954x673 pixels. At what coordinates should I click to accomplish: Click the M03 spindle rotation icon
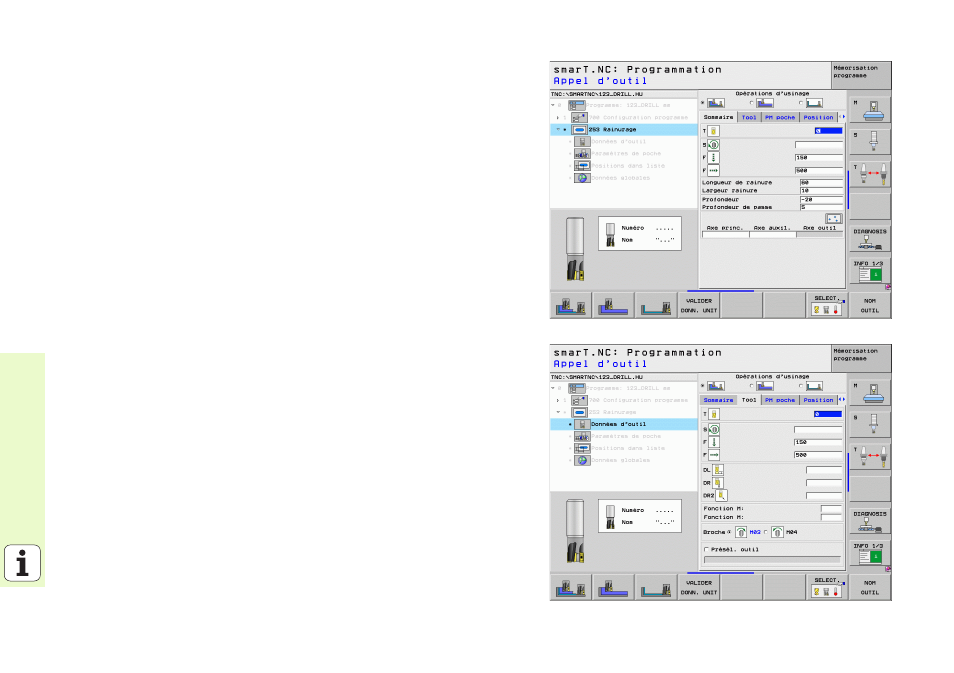click(740, 532)
